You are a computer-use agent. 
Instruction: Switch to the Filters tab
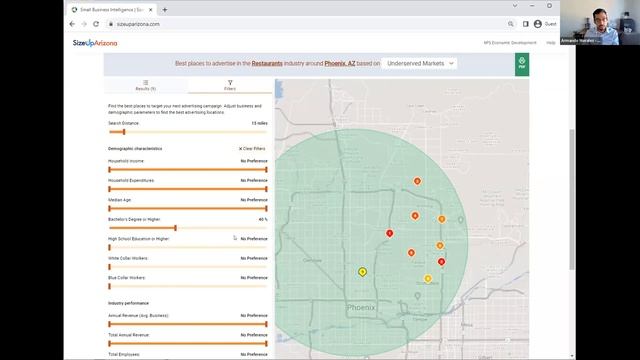click(x=230, y=85)
